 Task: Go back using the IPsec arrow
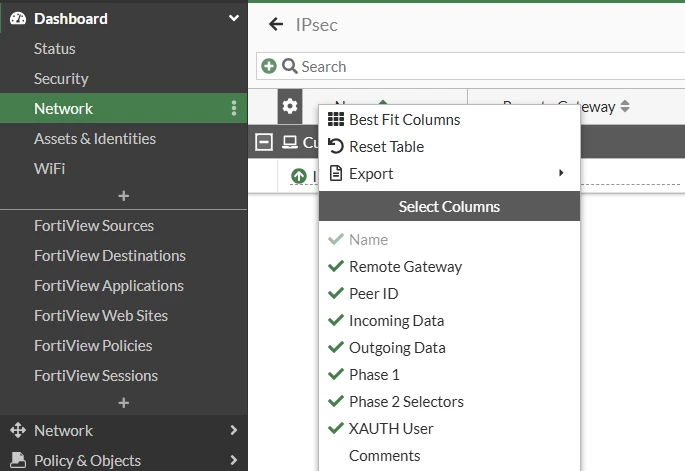(x=276, y=24)
